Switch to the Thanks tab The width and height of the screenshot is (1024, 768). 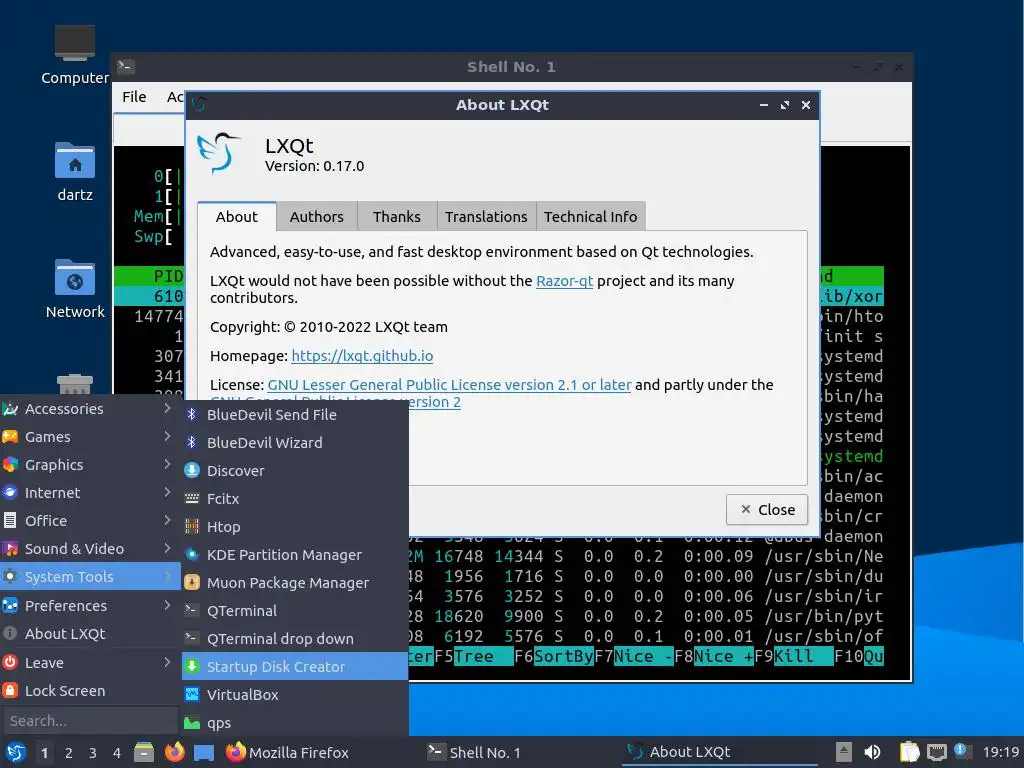click(396, 217)
